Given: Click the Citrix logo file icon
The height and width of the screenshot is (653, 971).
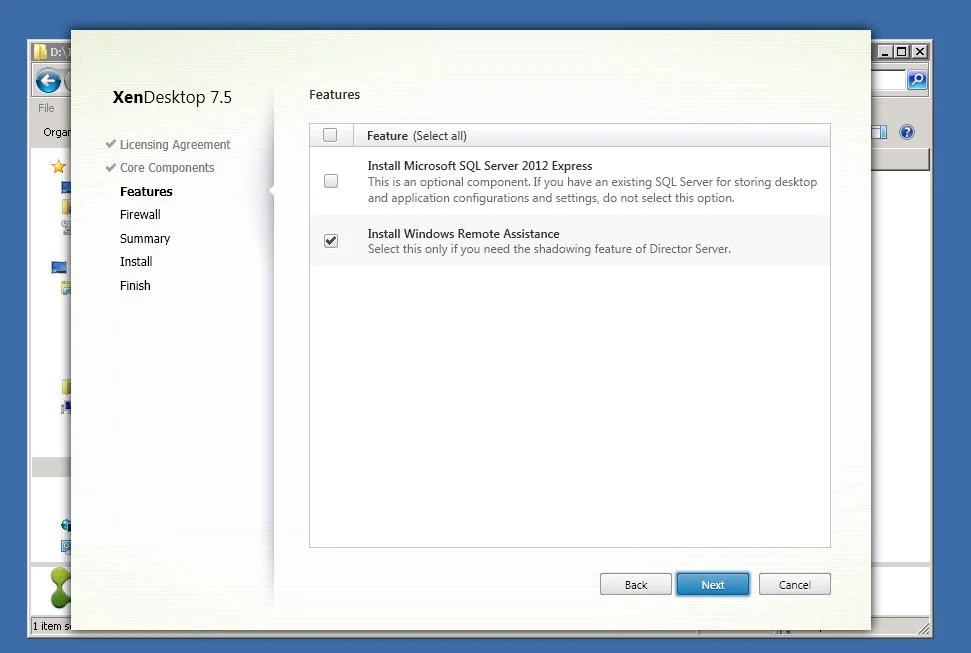Looking at the screenshot, I should (61, 587).
